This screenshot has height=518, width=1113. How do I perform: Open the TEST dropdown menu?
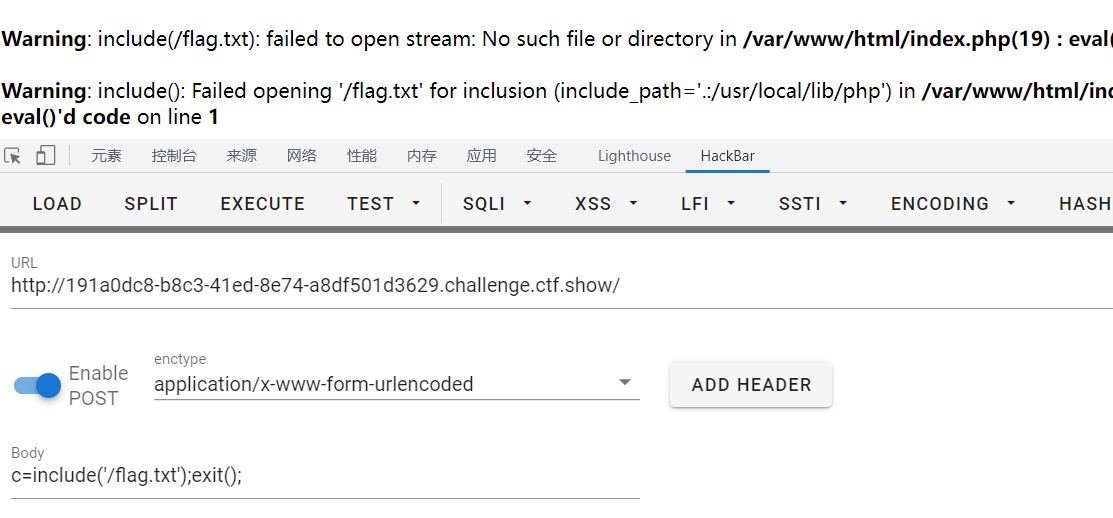pyautogui.click(x=384, y=204)
